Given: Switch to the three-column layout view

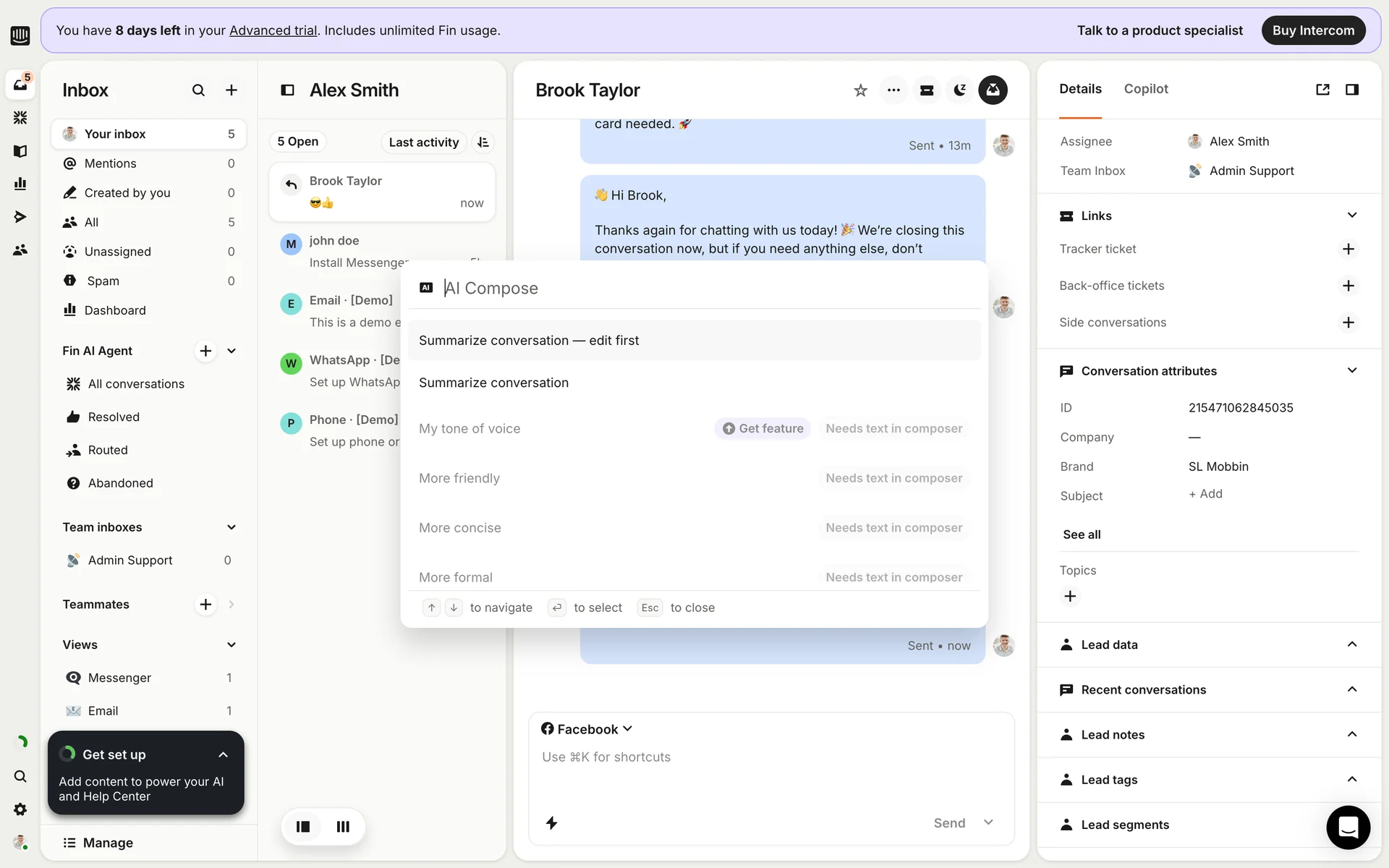Looking at the screenshot, I should [343, 826].
